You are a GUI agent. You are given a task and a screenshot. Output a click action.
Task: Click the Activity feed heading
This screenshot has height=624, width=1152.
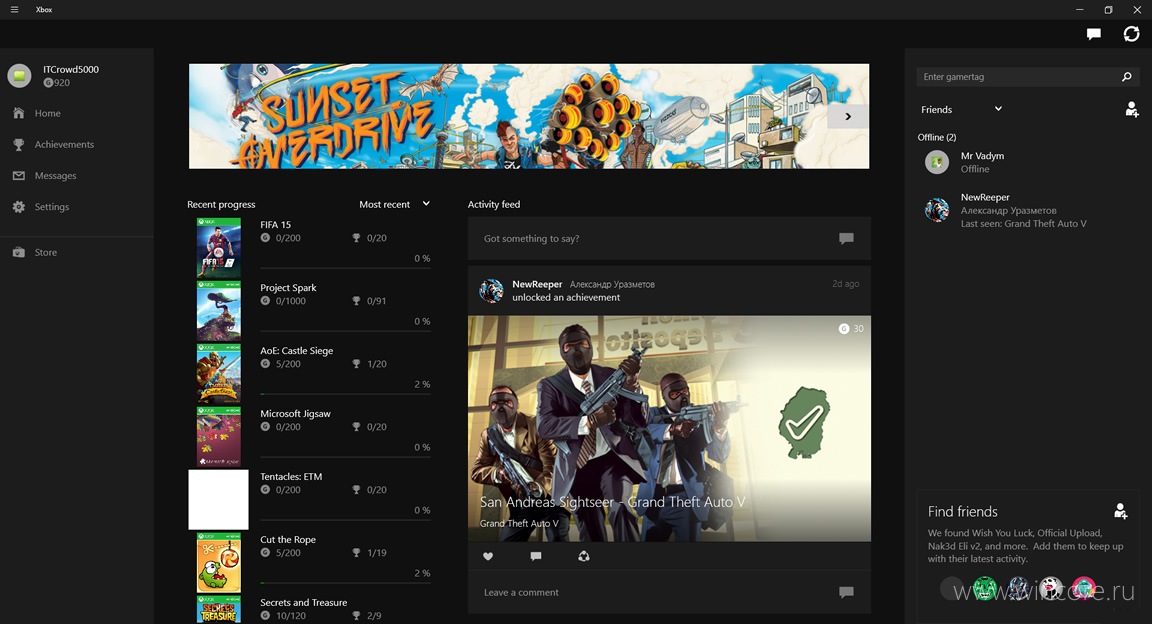pyautogui.click(x=494, y=204)
